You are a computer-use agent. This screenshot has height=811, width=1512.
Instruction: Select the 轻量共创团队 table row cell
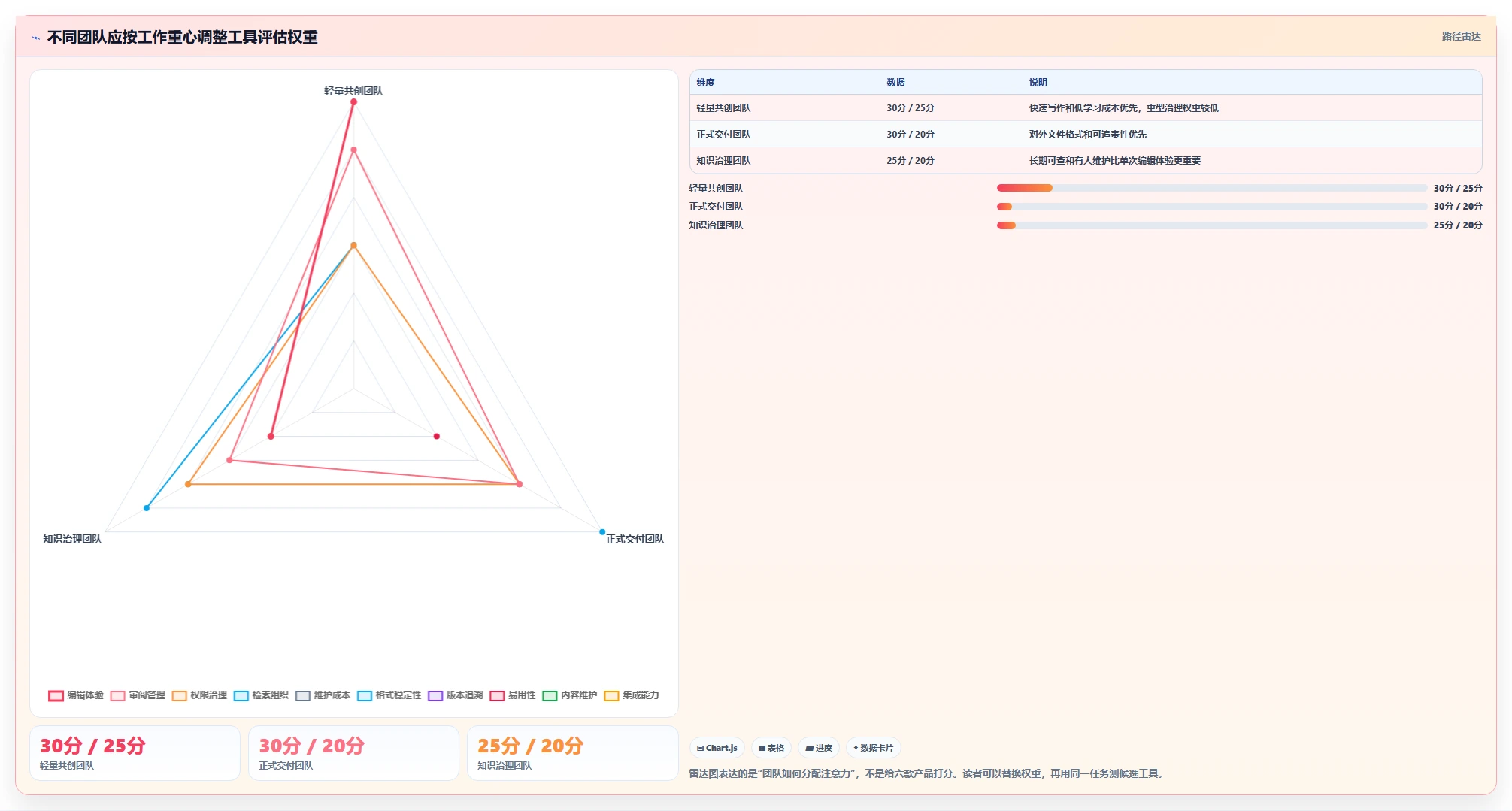(723, 108)
